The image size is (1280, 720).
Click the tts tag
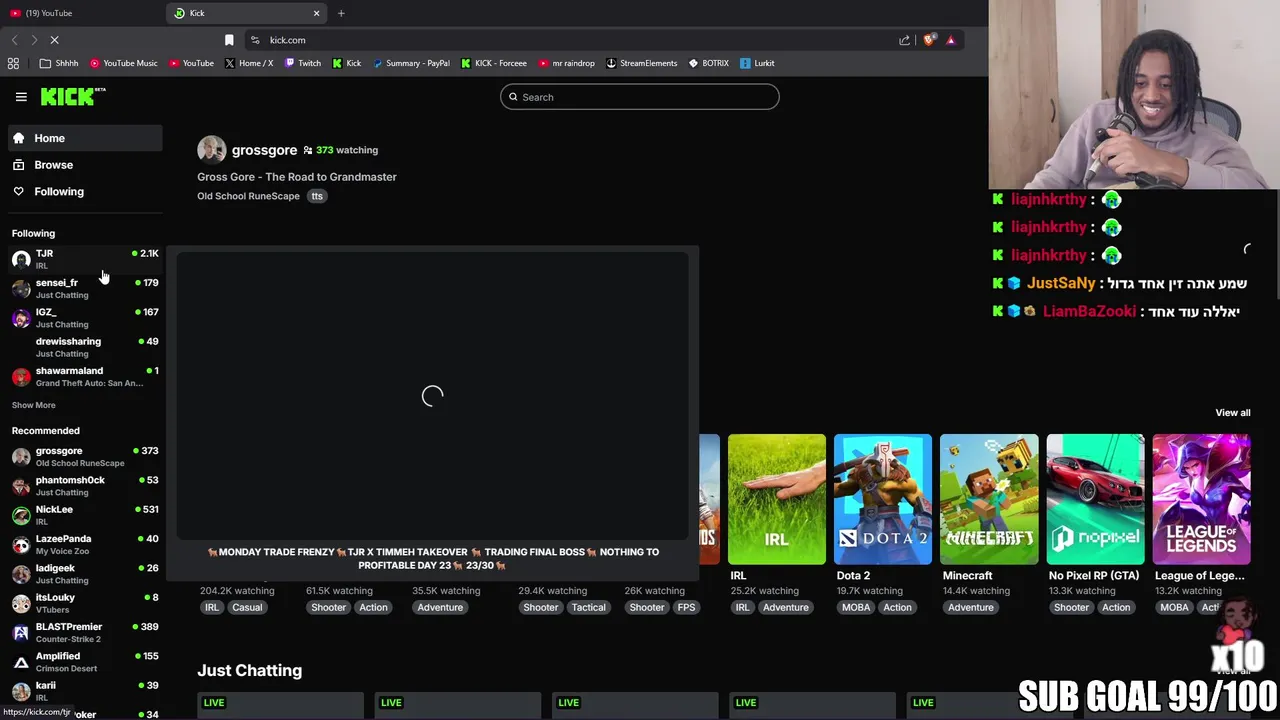(317, 196)
